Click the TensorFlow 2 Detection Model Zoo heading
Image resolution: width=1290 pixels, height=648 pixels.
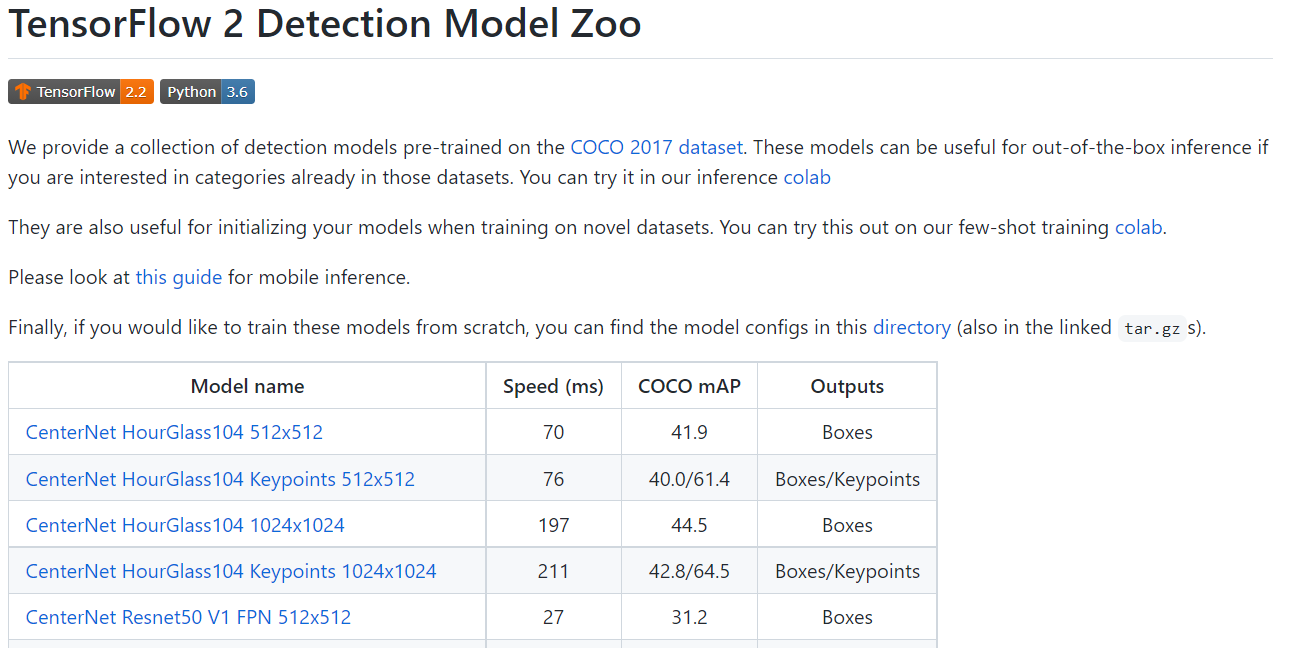coord(325,24)
